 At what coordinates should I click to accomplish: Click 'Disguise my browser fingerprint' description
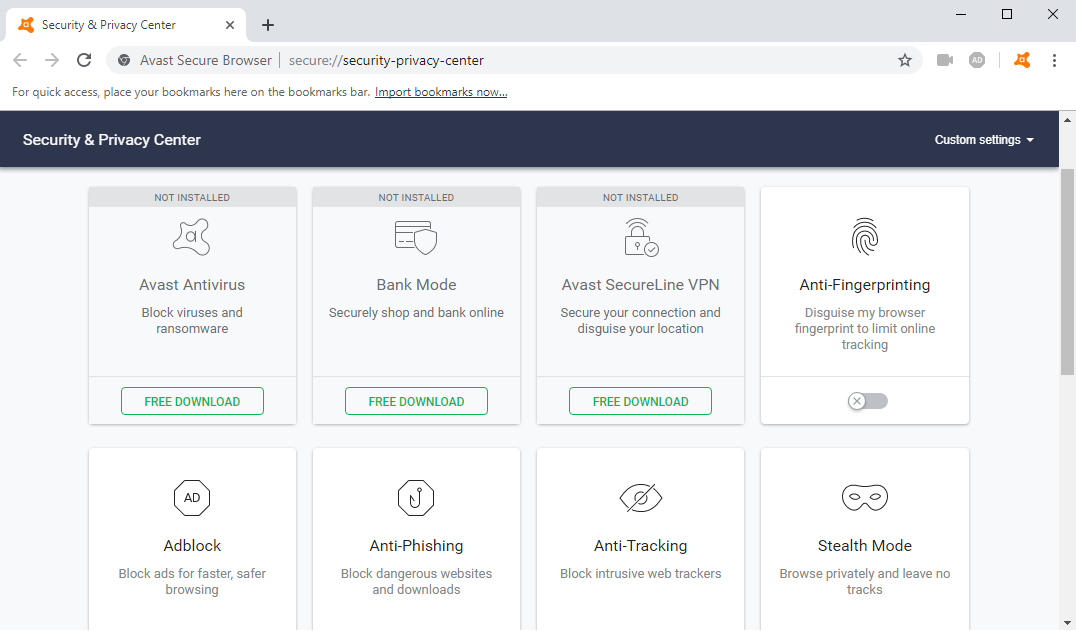[x=865, y=329]
